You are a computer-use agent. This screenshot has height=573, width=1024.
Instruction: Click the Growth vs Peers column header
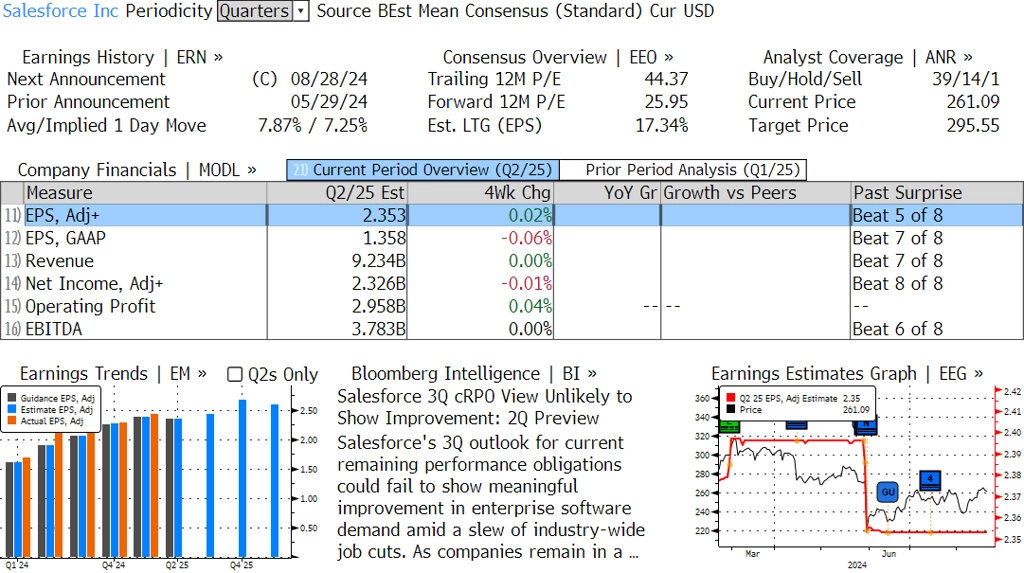(756, 193)
